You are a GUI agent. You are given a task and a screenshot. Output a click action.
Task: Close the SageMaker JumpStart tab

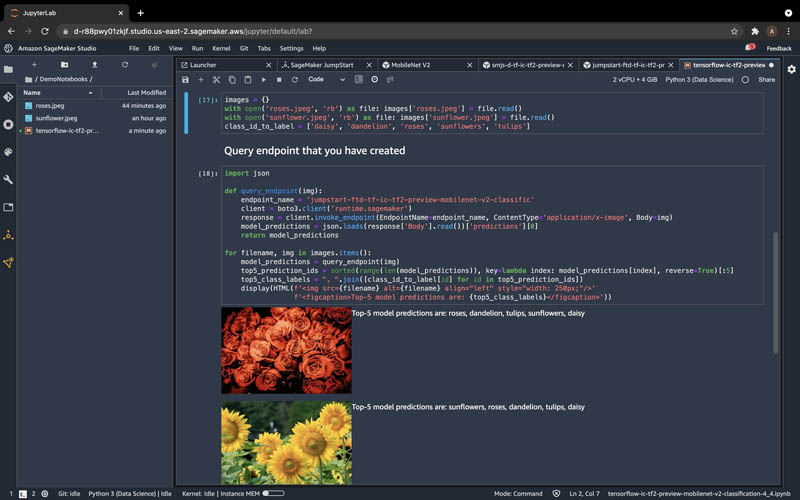[369, 65]
